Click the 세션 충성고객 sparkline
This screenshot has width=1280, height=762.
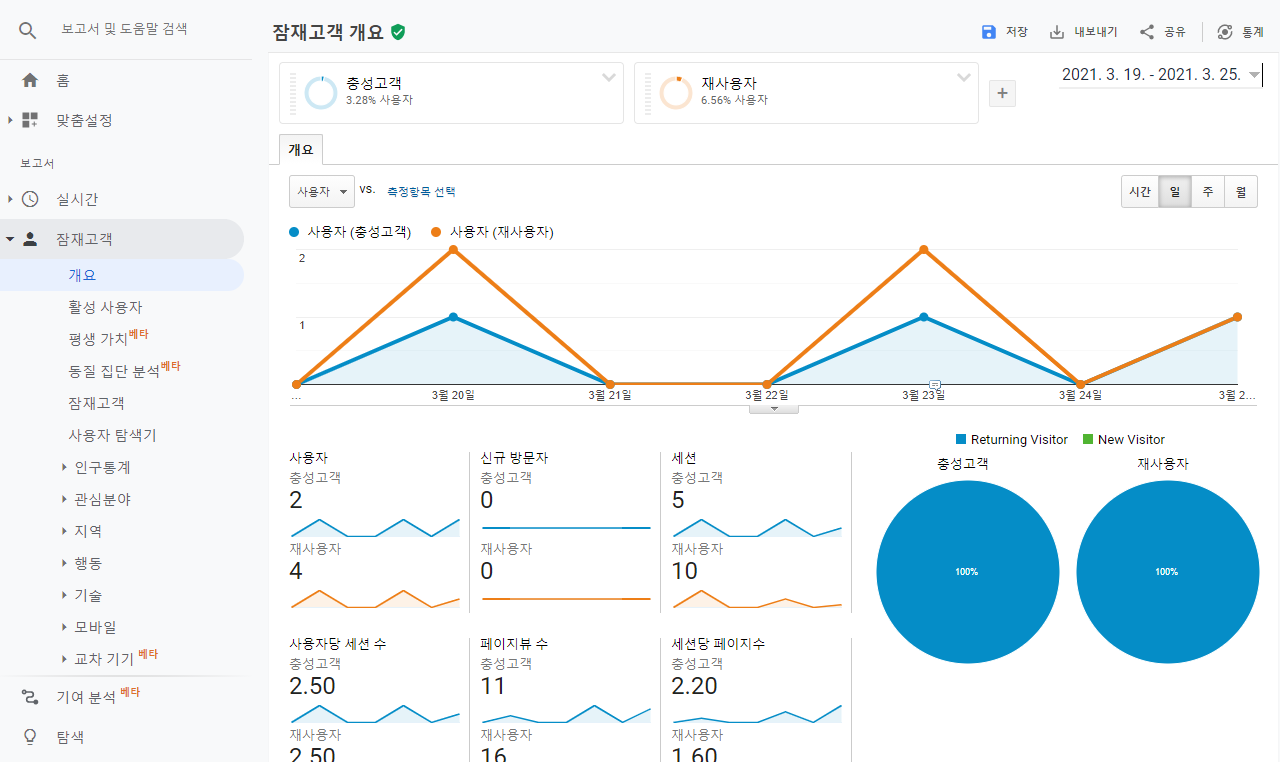point(756,527)
